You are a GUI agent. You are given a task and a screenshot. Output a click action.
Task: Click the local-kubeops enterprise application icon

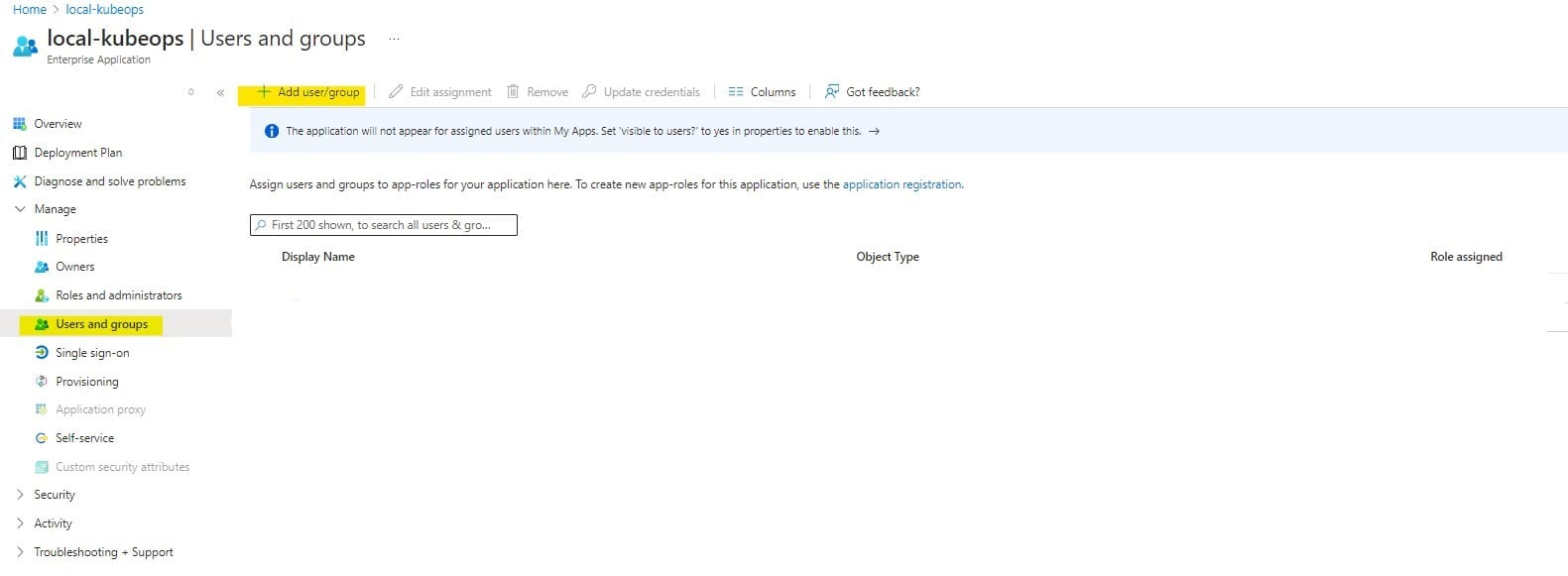tap(26, 46)
